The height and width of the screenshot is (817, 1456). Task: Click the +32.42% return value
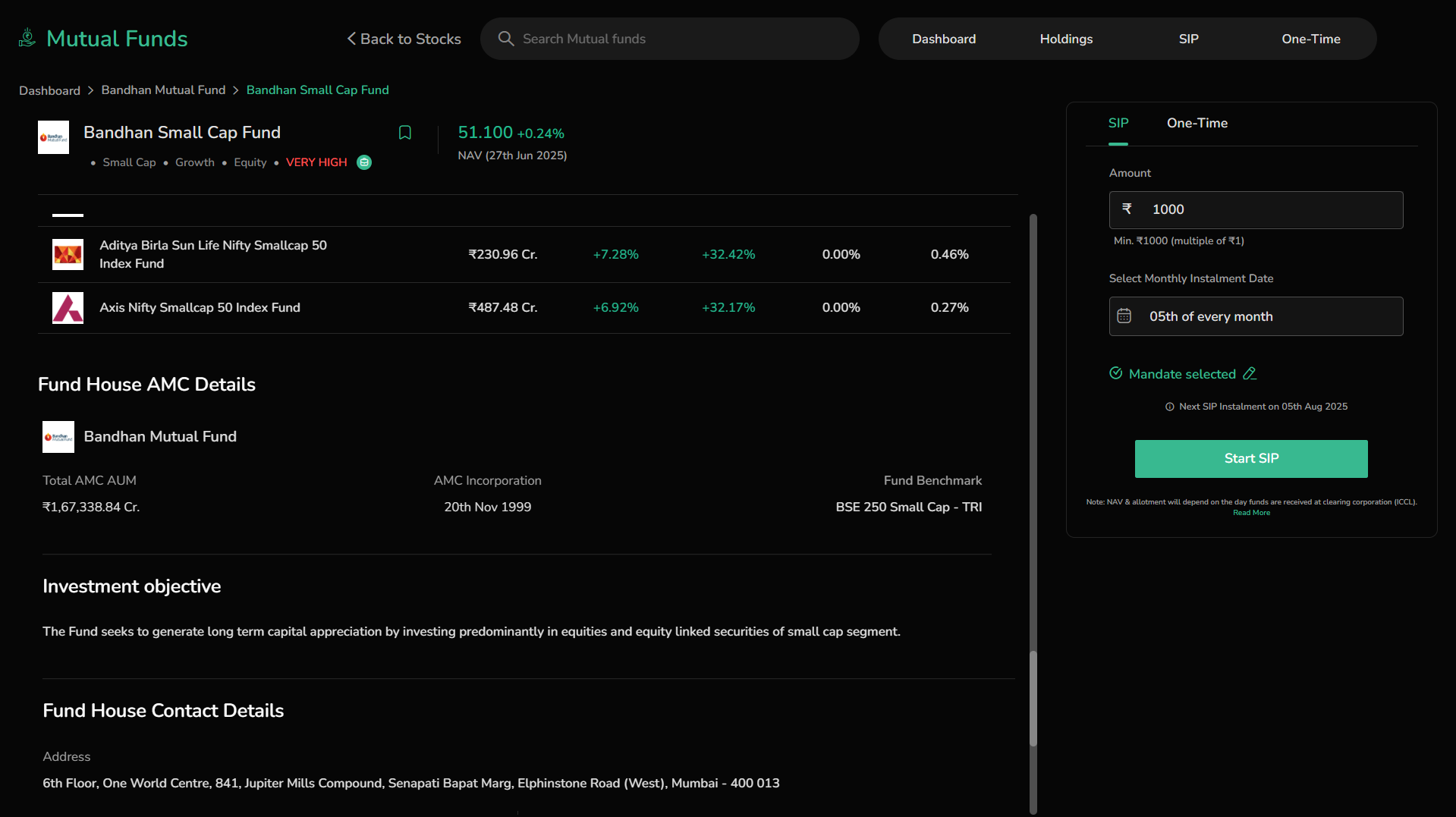coord(728,255)
